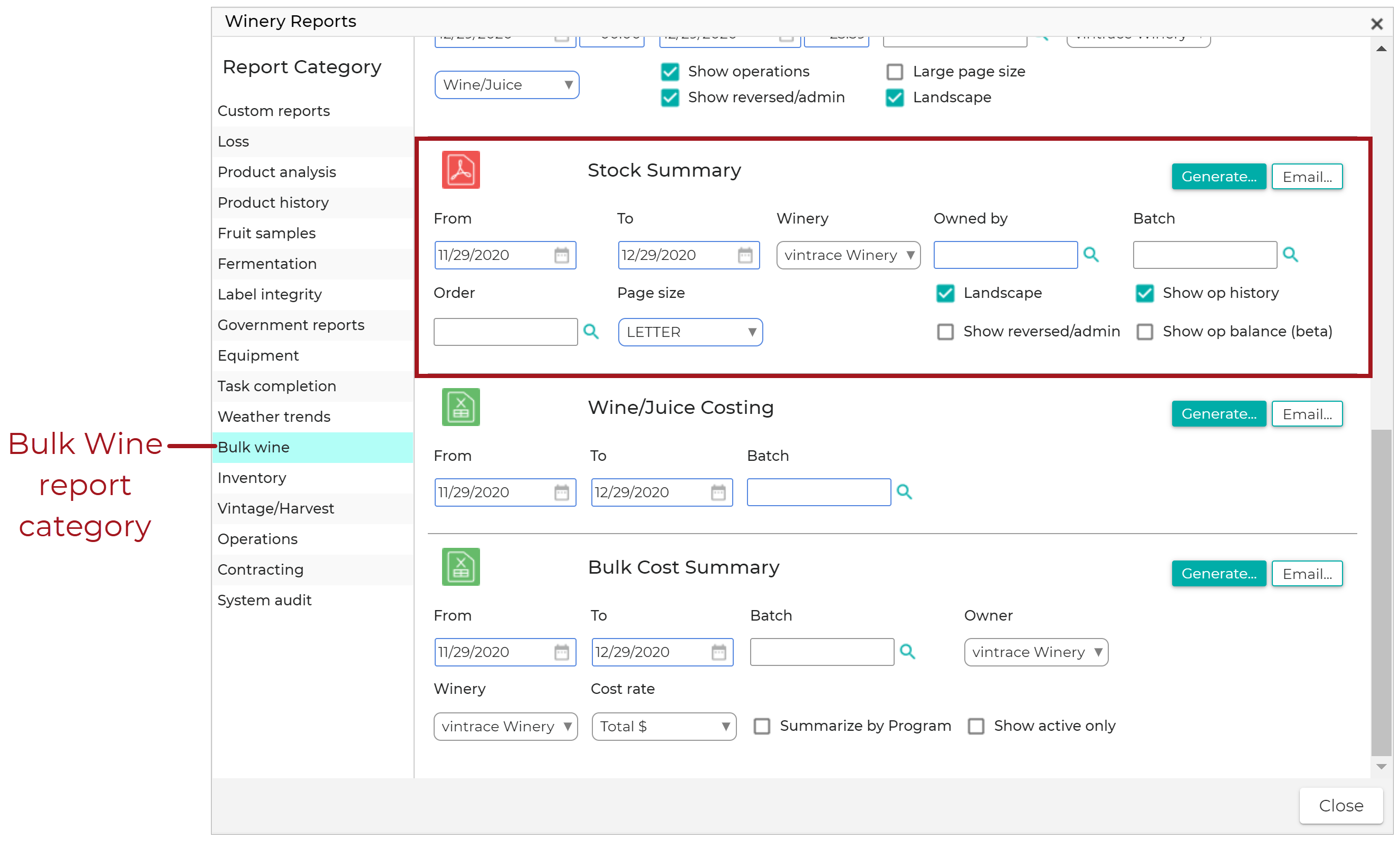Select Loss report category

(x=312, y=142)
